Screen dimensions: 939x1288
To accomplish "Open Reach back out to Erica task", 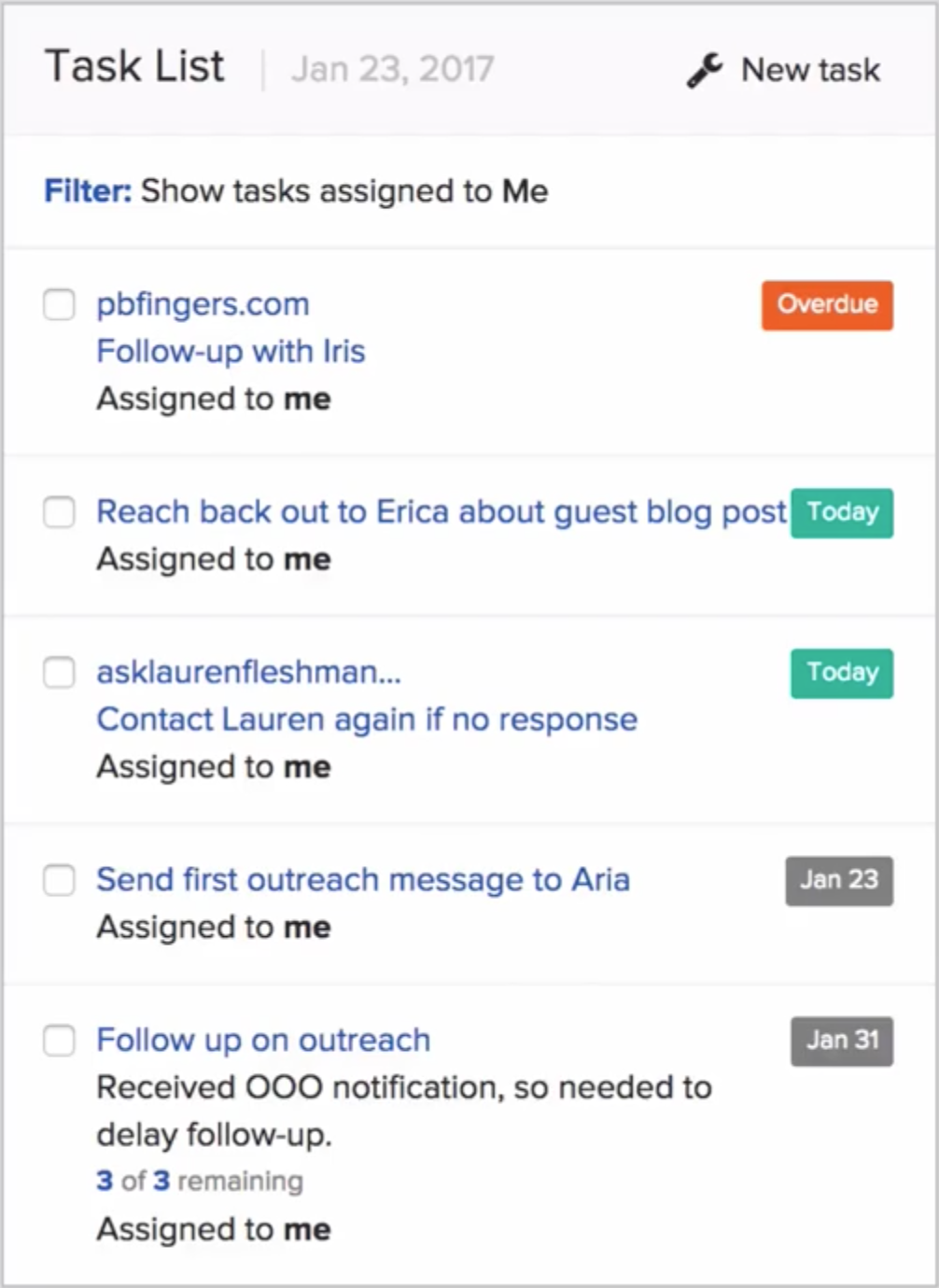I will [441, 511].
